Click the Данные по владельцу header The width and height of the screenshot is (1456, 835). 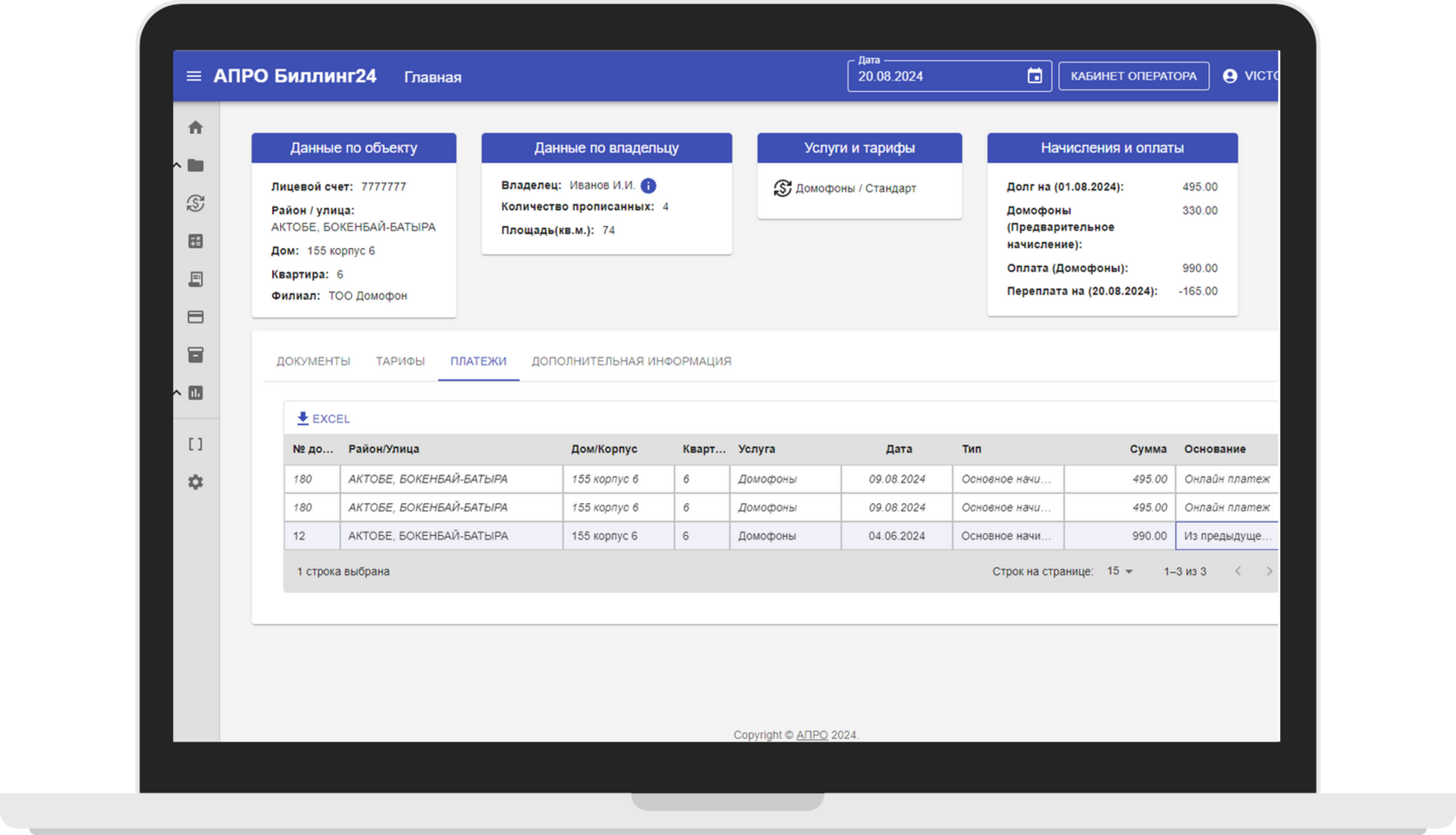coord(607,147)
